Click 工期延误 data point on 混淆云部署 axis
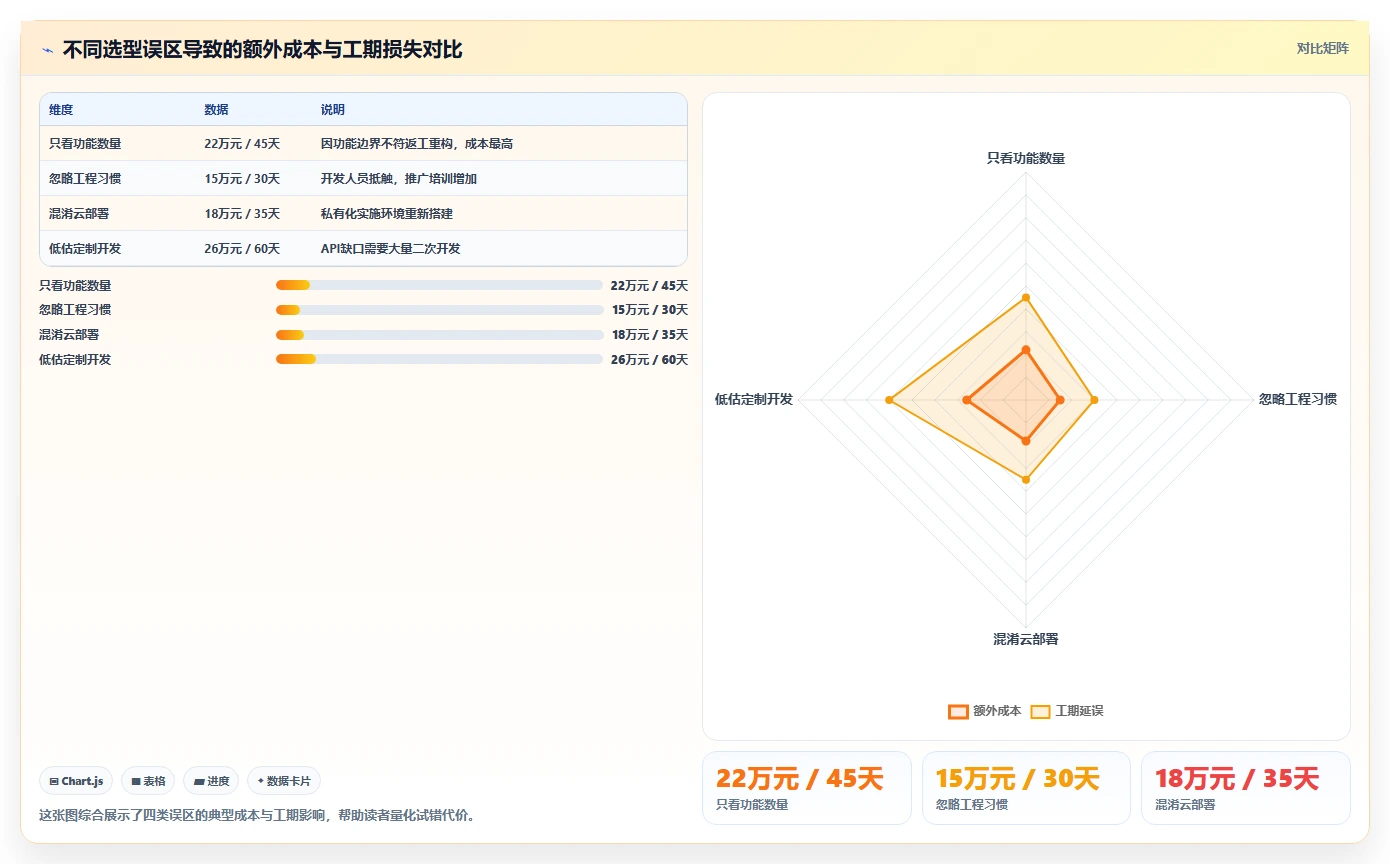The width and height of the screenshot is (1390, 864). 1026,480
